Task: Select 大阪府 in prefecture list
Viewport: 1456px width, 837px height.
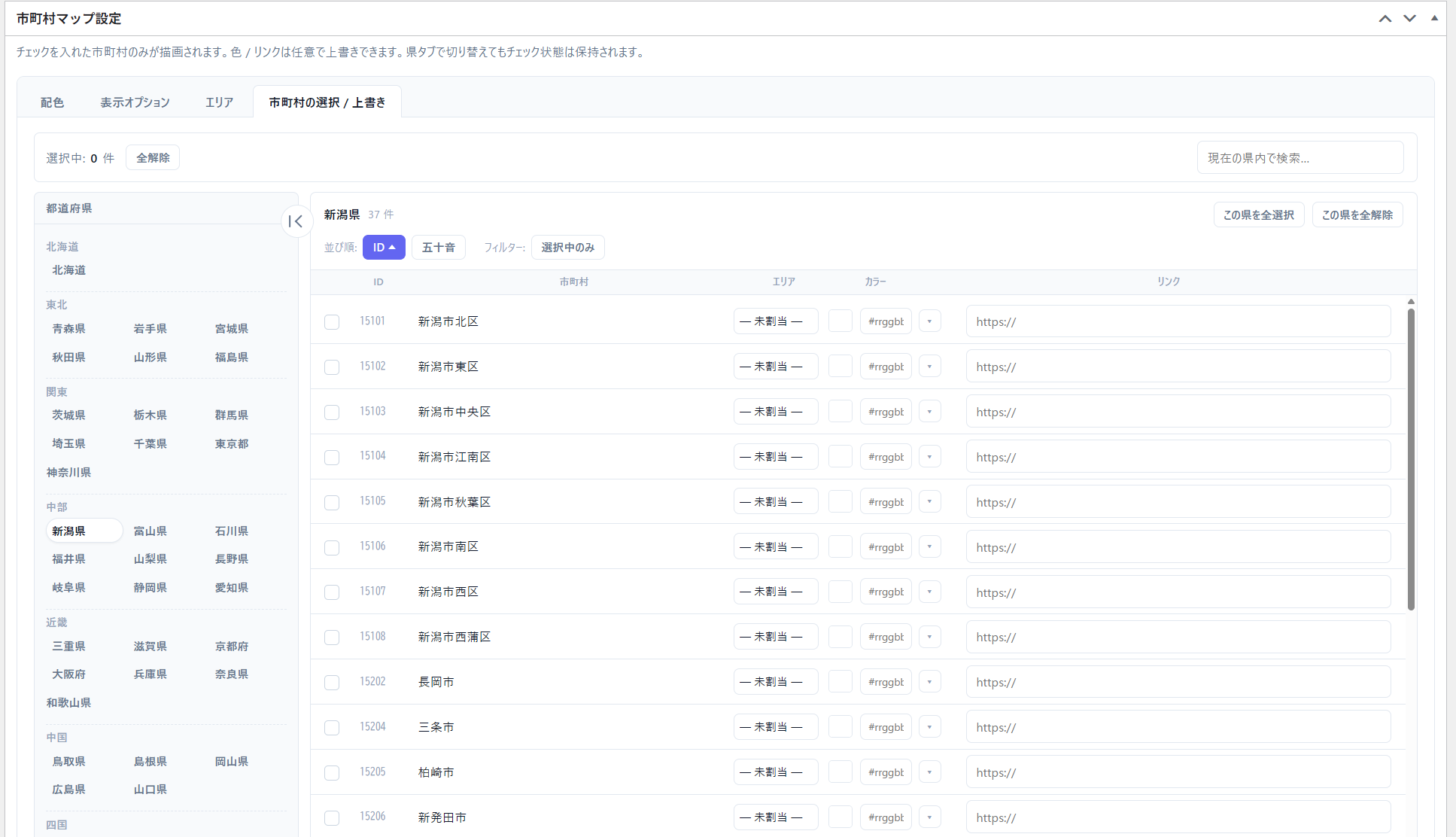Action: 68,674
